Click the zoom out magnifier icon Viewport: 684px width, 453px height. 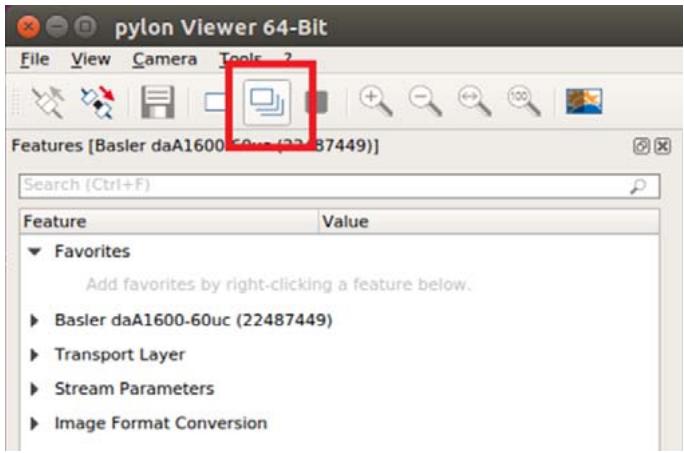click(x=425, y=101)
